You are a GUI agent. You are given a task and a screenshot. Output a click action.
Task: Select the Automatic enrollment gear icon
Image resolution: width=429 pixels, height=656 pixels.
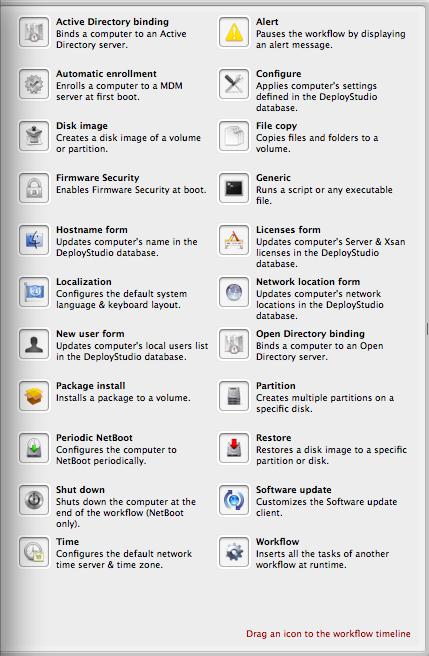[34, 84]
